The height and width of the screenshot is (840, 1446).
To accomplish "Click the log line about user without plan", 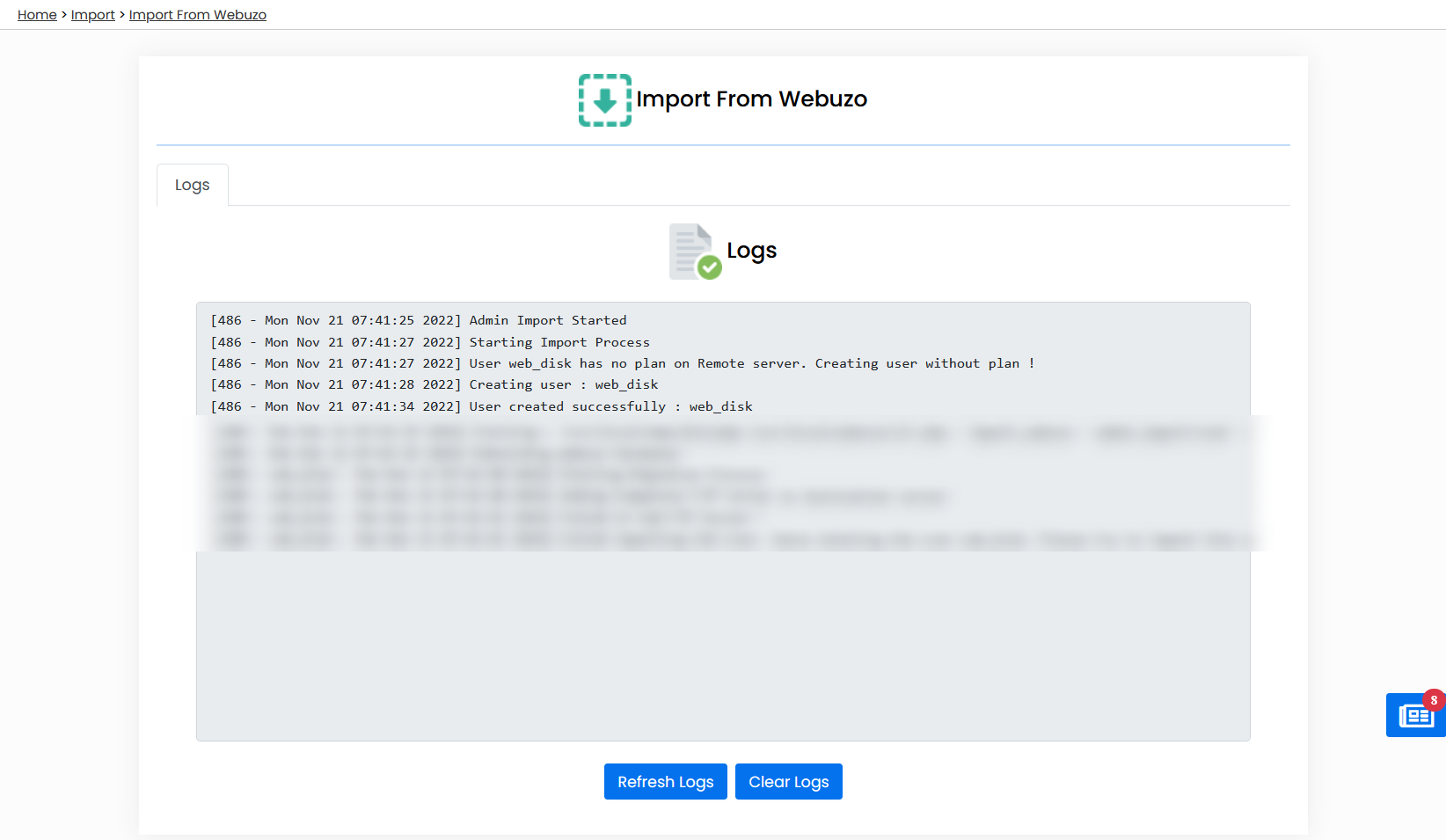I will 622,362.
